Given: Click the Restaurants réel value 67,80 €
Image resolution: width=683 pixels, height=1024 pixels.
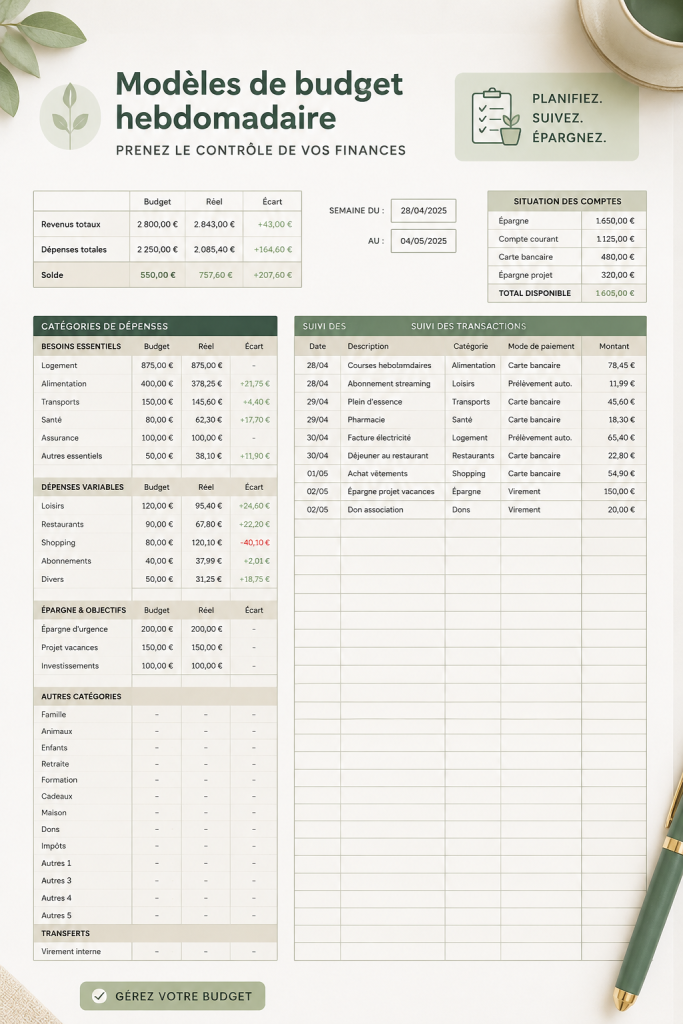Looking at the screenshot, I should [x=208, y=524].
